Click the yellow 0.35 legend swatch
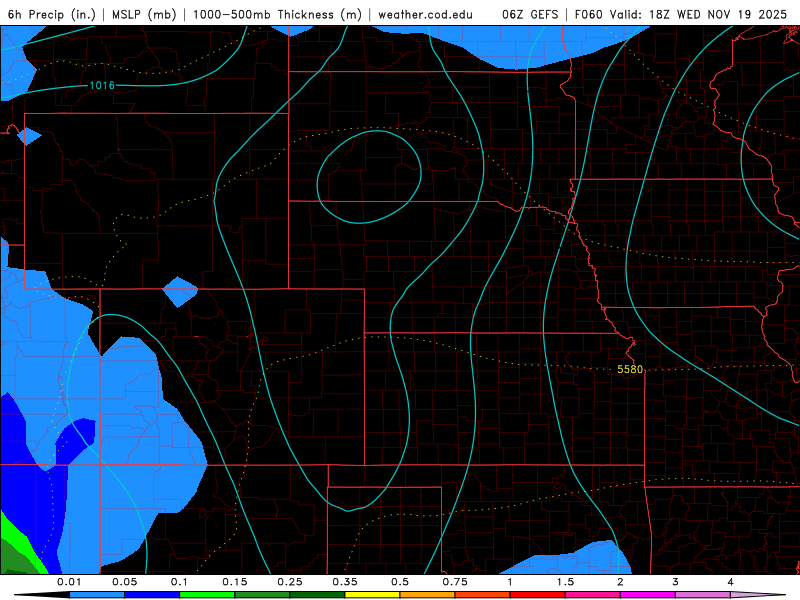 (x=372, y=595)
